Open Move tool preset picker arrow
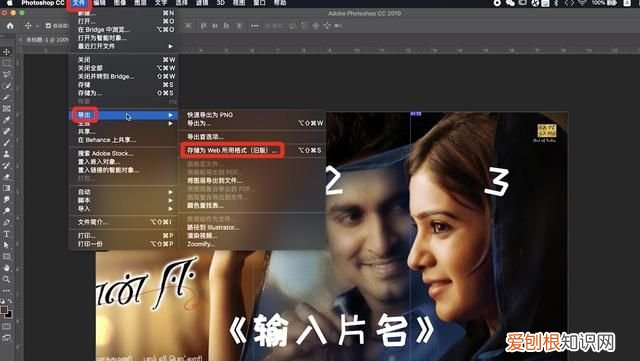The height and width of the screenshot is (361, 640). (x=37, y=26)
